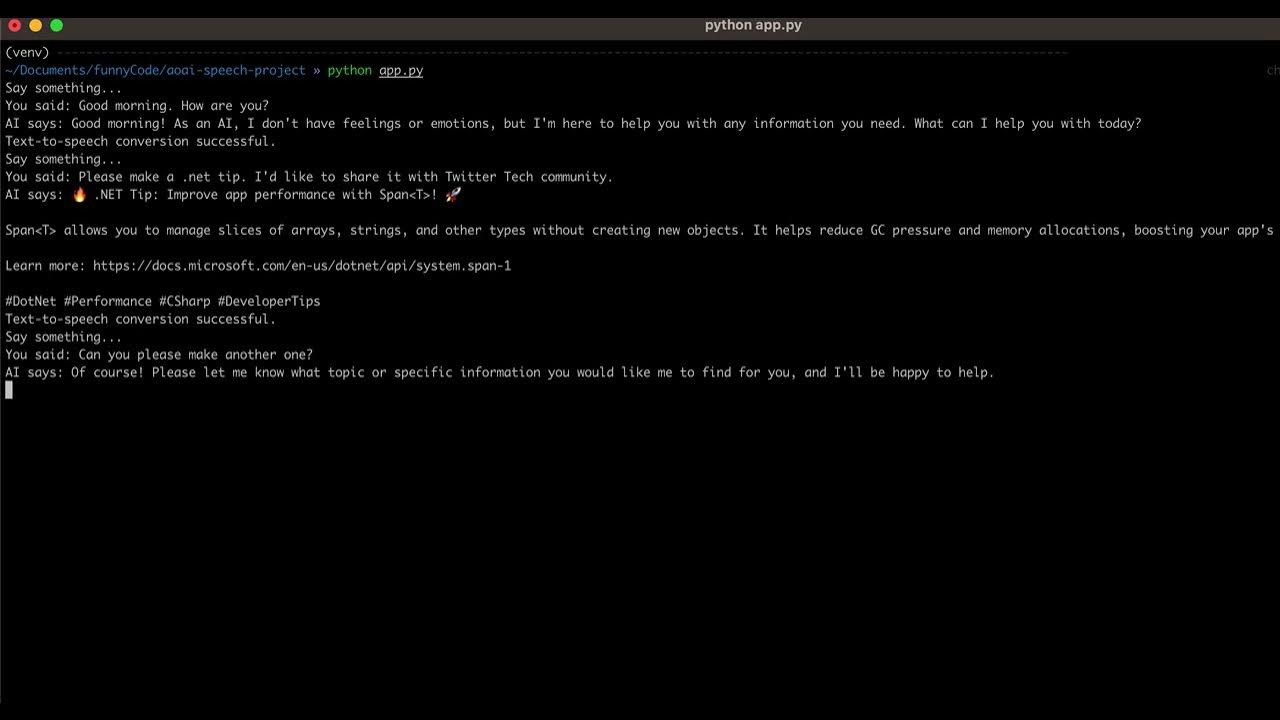
Task: Click the 'Learn more:' label
Action: (45, 266)
